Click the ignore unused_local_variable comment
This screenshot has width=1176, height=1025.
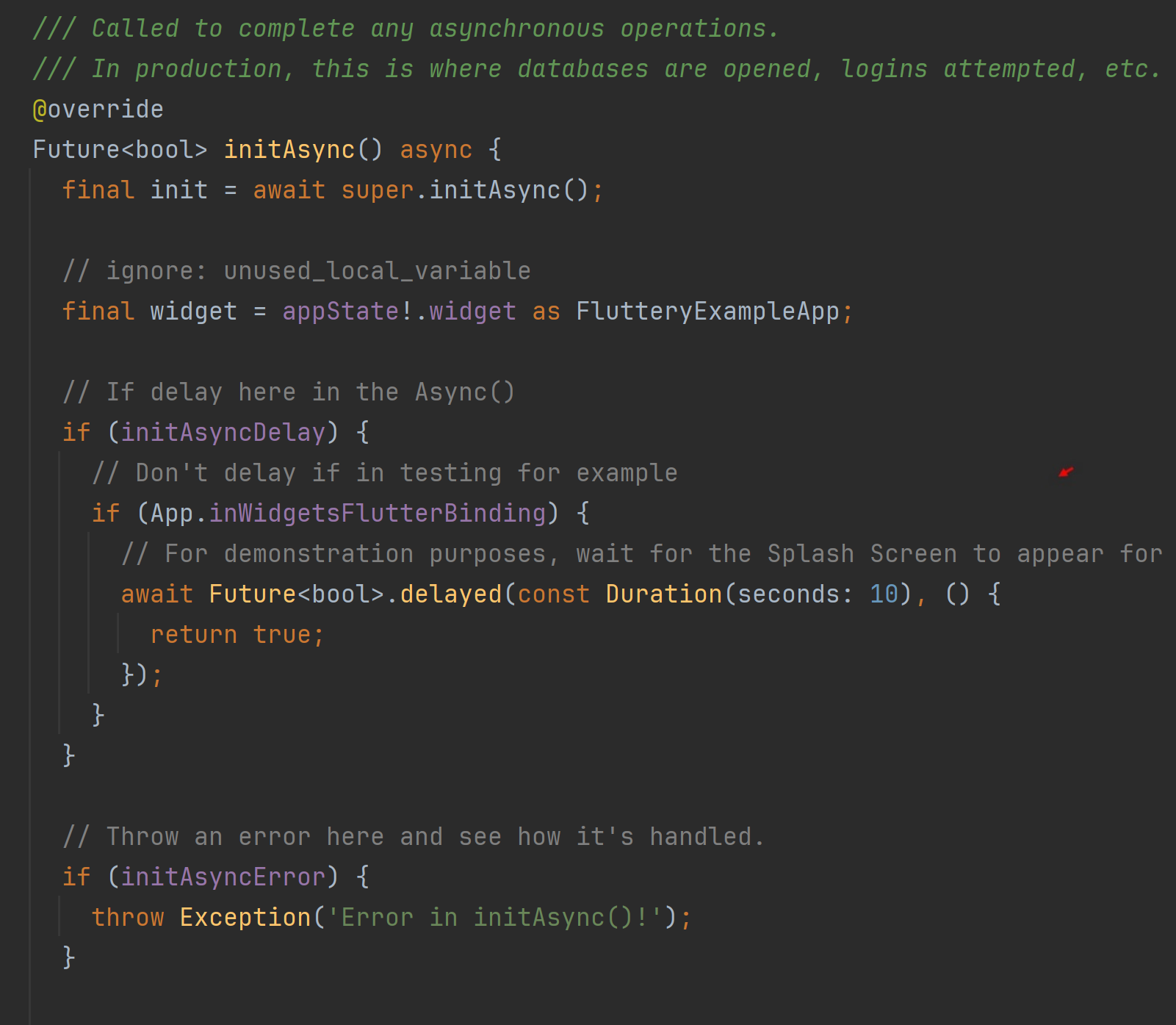(x=296, y=271)
